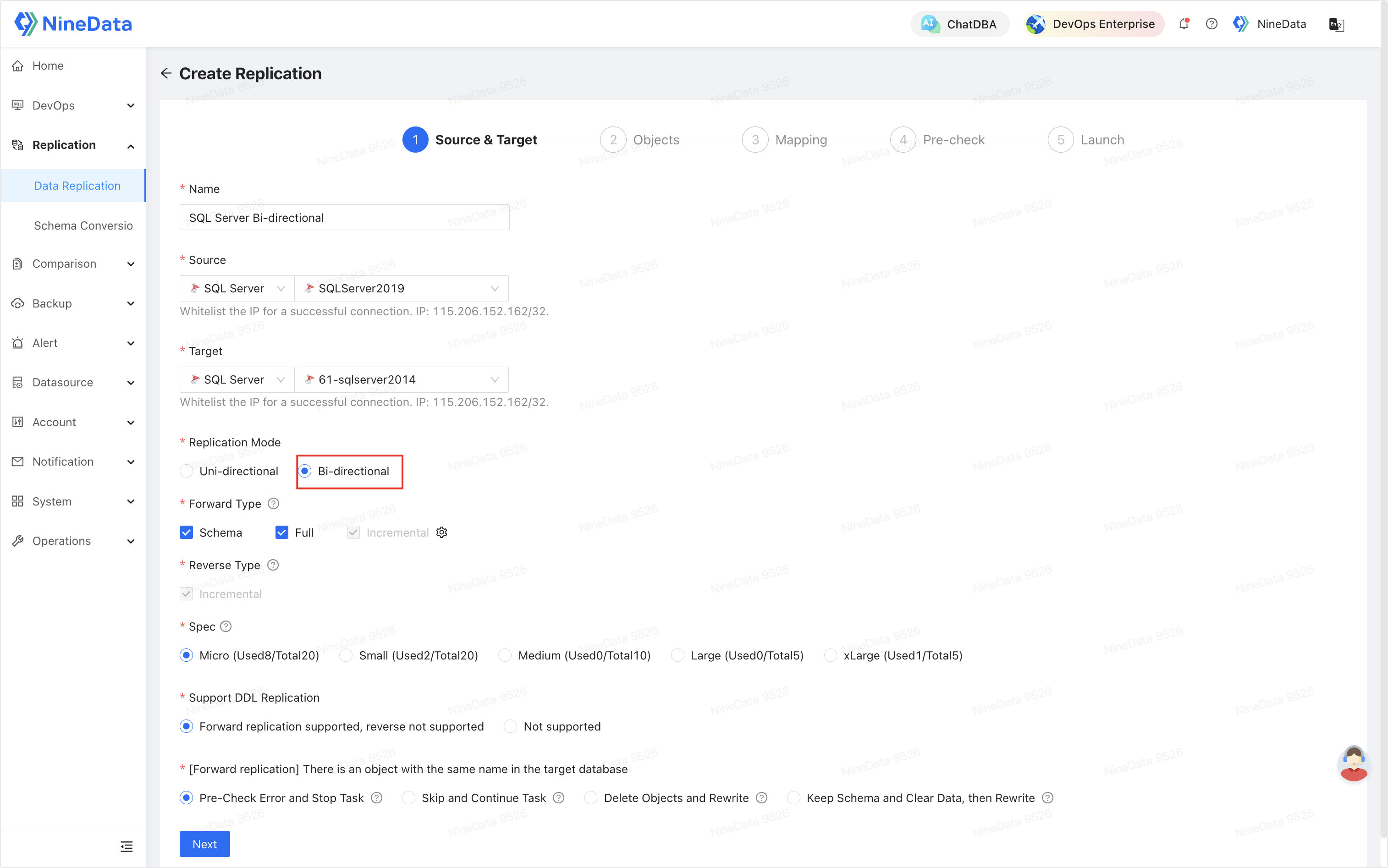Open Target database type dropdown
1388x868 pixels.
click(x=237, y=380)
